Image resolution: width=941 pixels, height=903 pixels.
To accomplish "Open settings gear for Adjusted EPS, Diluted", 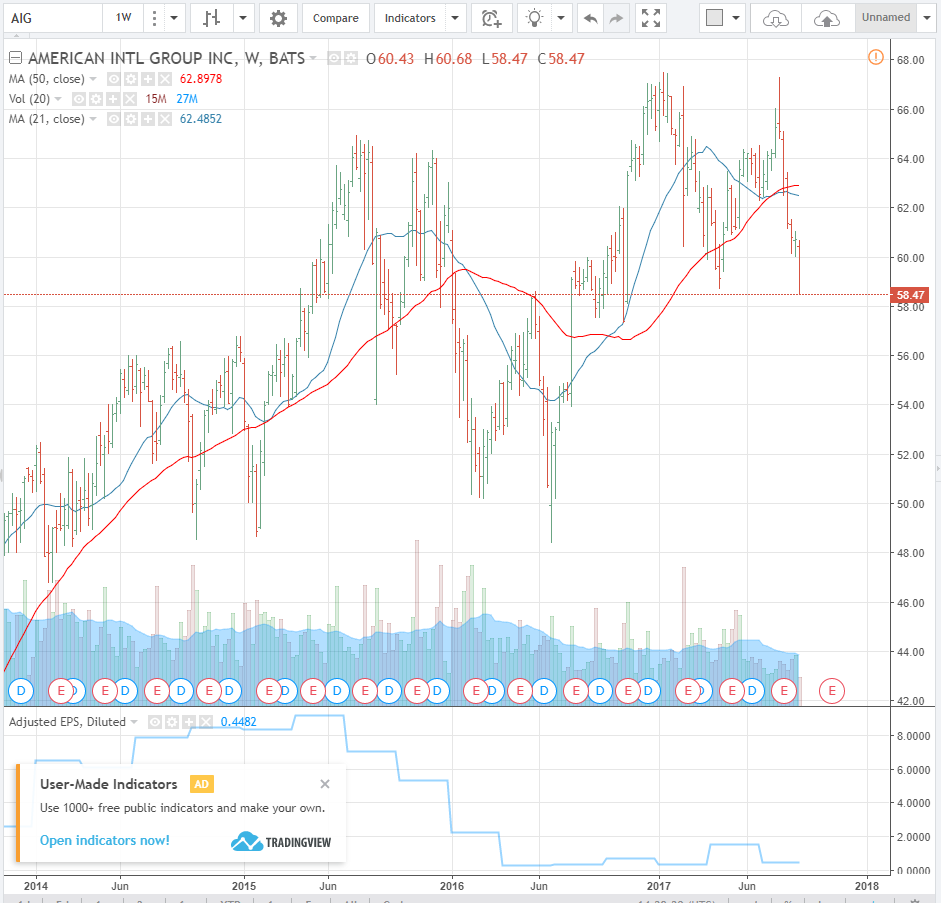I will click(172, 722).
